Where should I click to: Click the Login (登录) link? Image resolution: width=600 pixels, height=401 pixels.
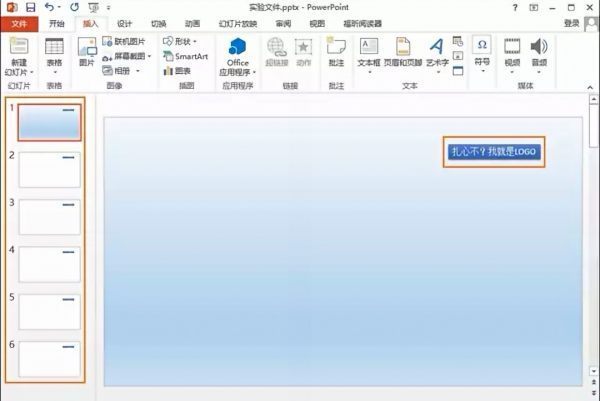click(571, 23)
